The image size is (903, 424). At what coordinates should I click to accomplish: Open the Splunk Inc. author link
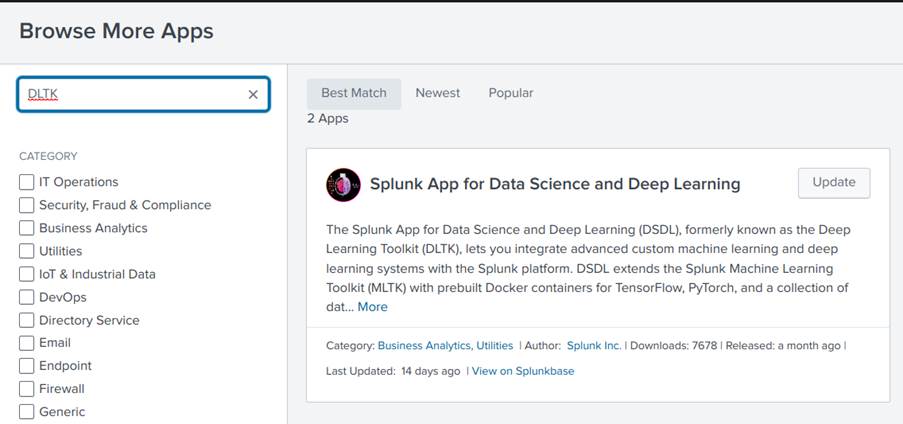[x=595, y=346]
